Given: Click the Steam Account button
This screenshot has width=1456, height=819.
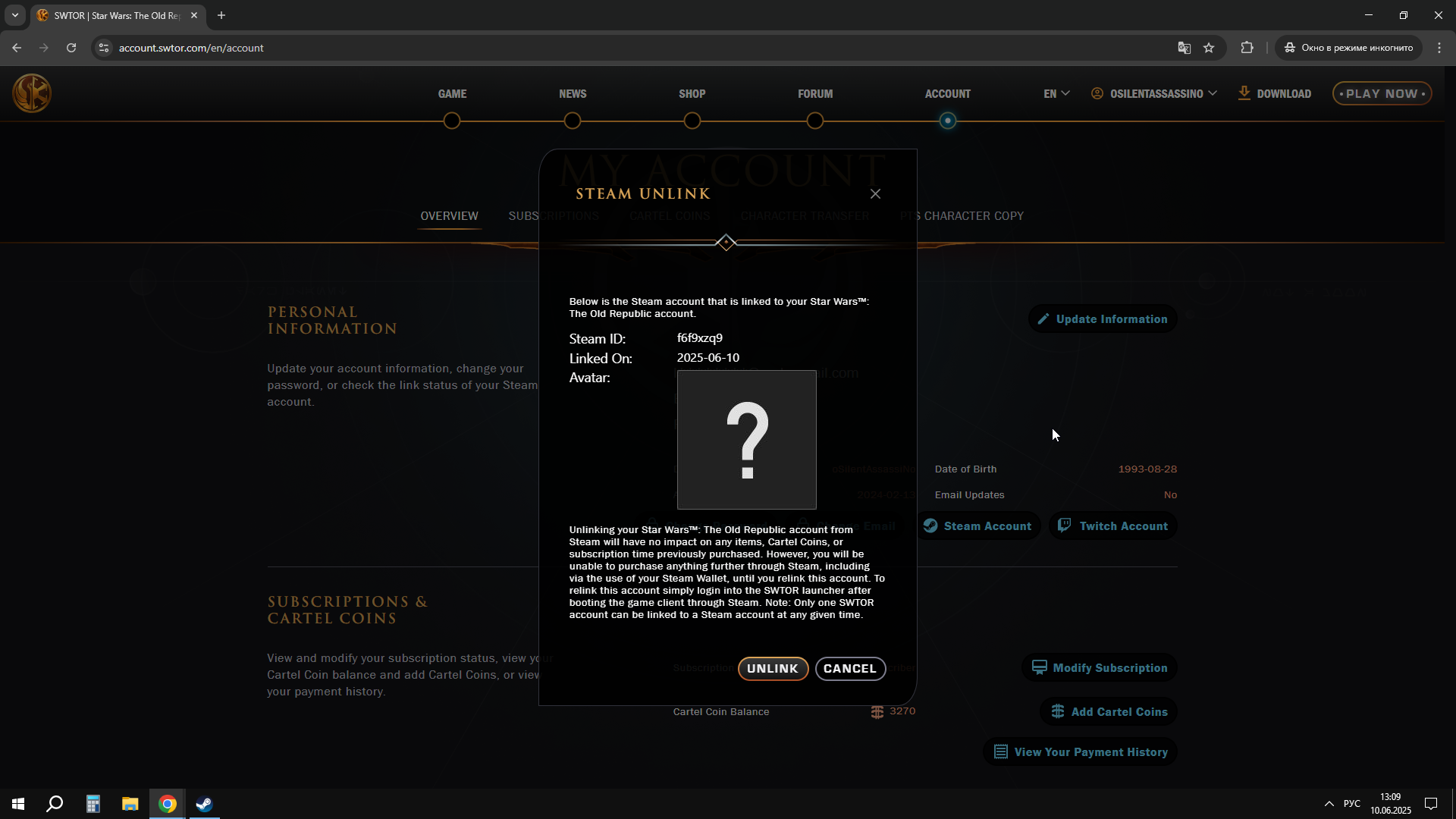Looking at the screenshot, I should pos(977,526).
